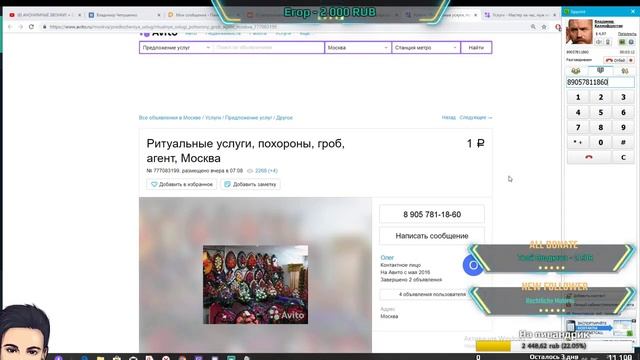Click "Добавить в избранное" button
The width and height of the screenshot is (640, 360).
(x=182, y=184)
